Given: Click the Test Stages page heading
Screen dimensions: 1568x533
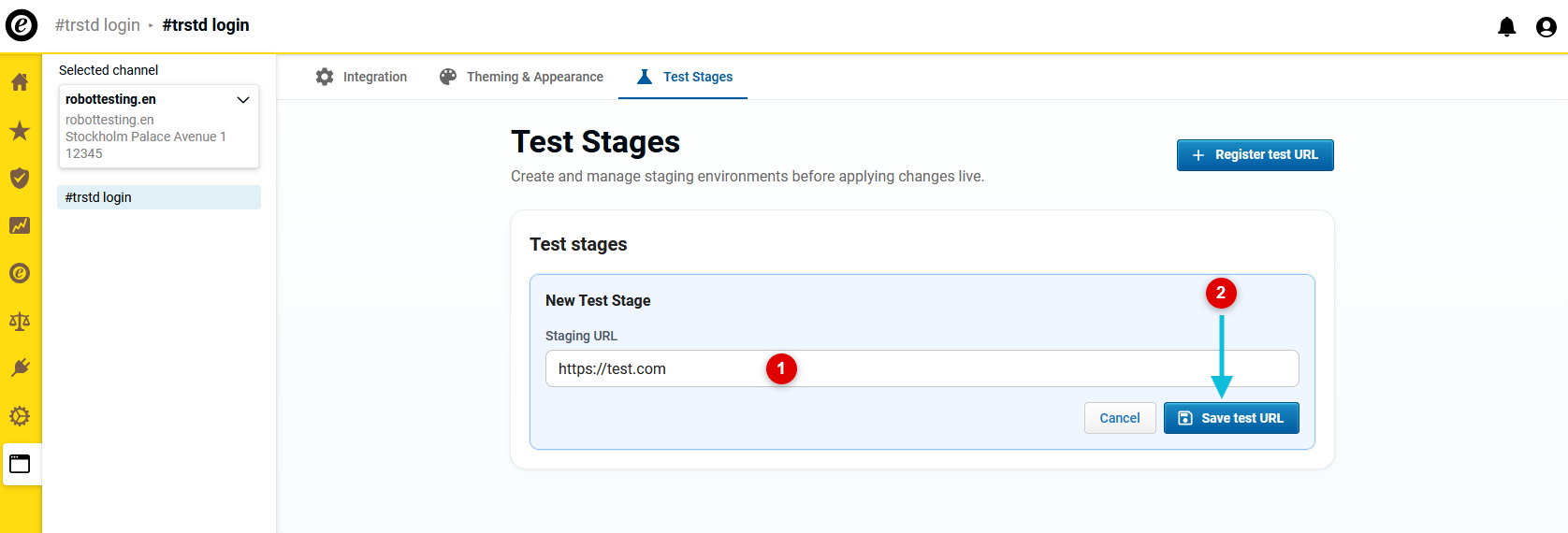Looking at the screenshot, I should point(595,142).
